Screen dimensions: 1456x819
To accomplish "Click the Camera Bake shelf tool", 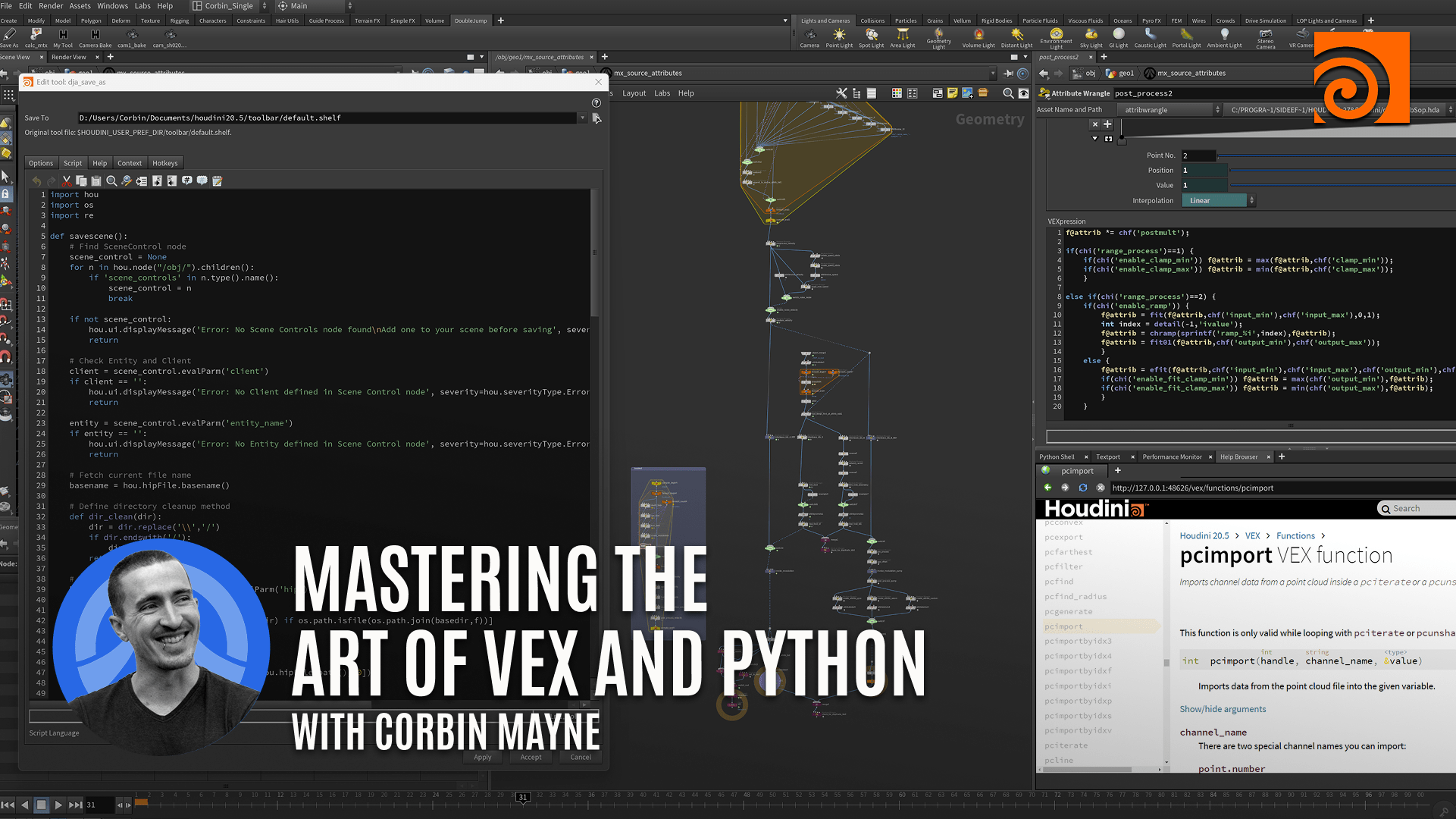I will [96, 38].
